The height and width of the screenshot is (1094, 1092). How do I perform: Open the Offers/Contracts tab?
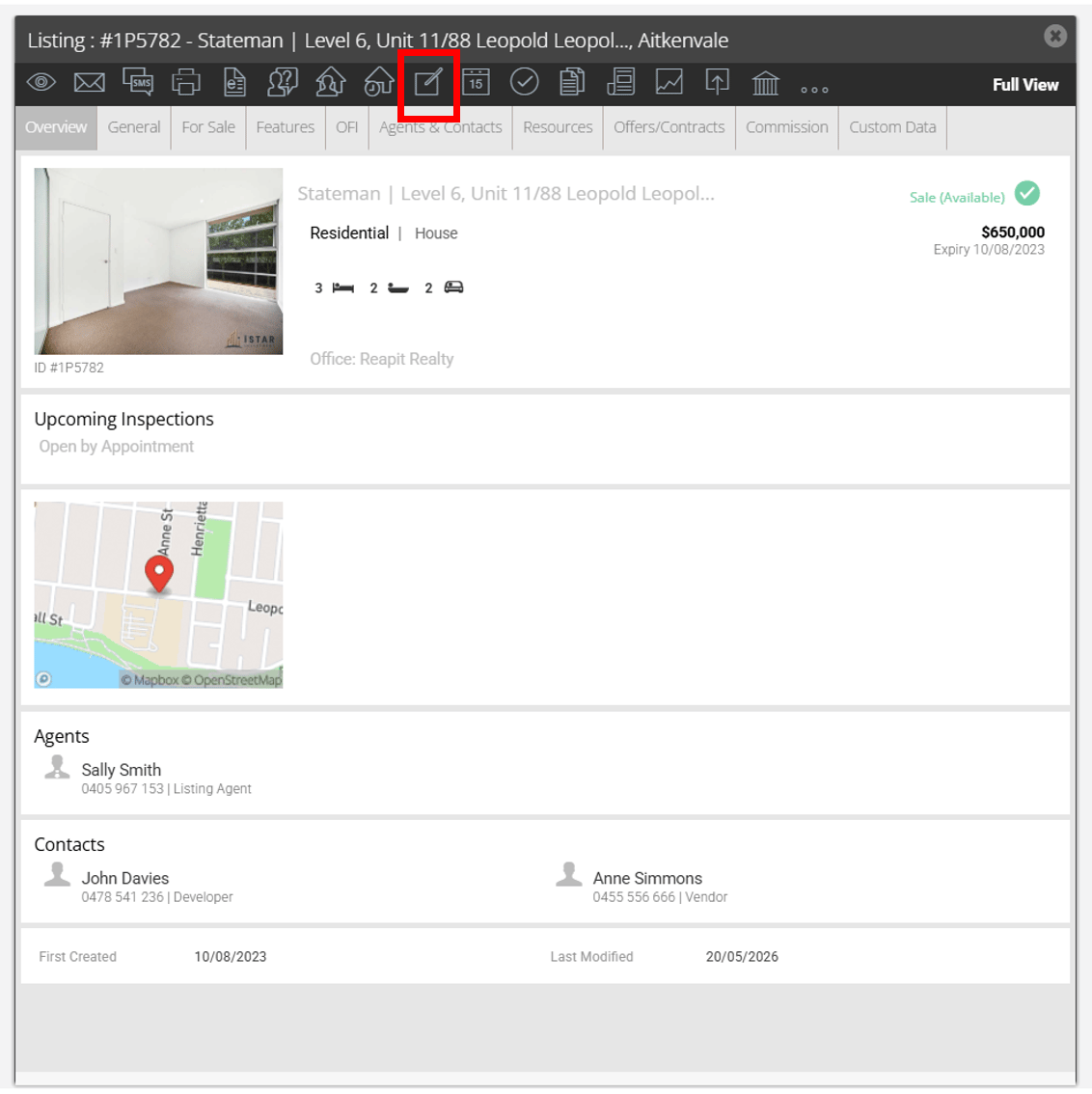click(669, 127)
